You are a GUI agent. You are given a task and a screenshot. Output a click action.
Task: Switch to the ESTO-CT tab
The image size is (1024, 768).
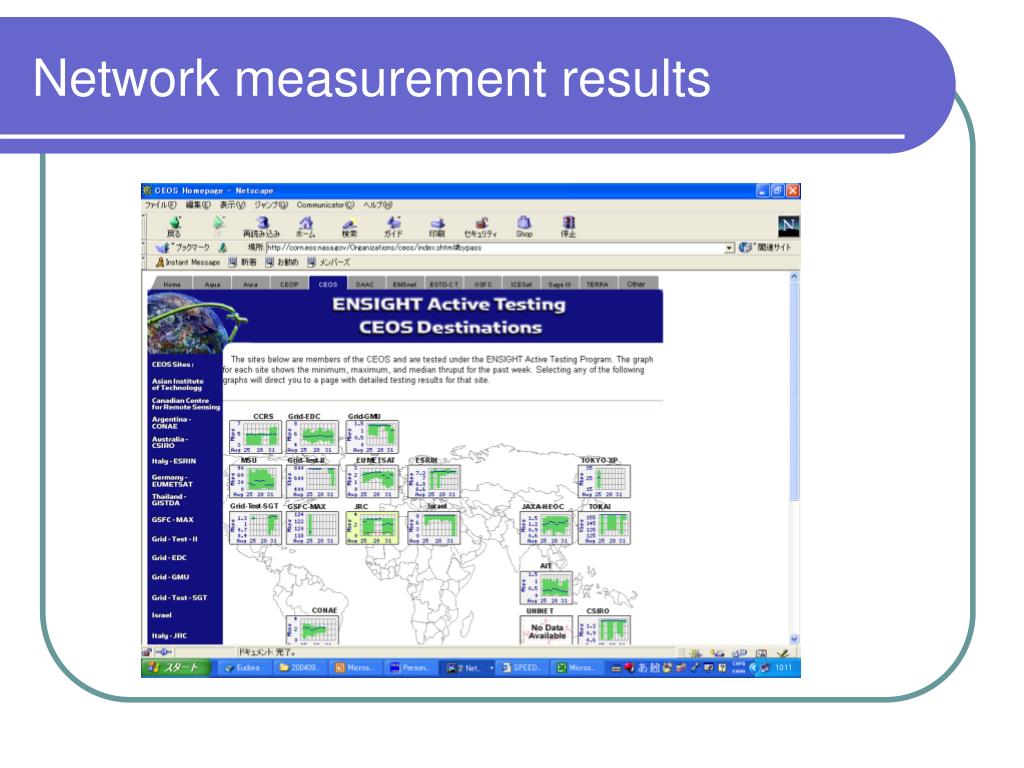pyautogui.click(x=443, y=284)
